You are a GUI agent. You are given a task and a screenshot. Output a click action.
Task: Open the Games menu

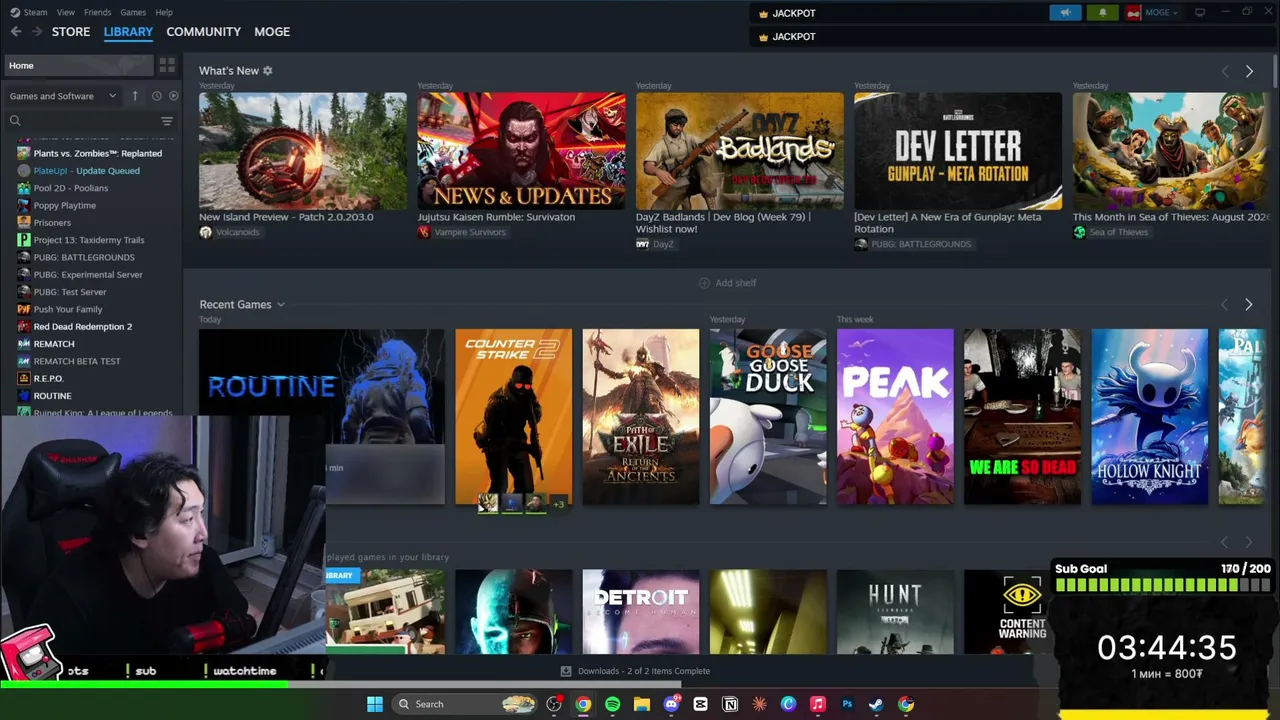(x=133, y=12)
